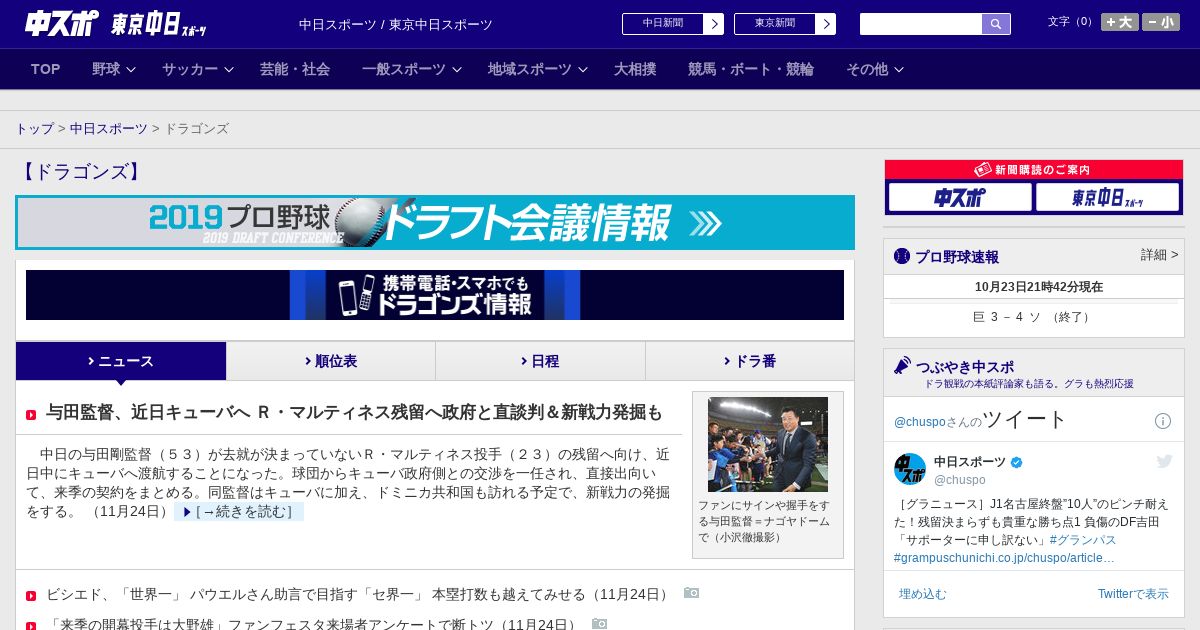The image size is (1200, 630).
Task: Expand the 一般スポーツ navigation dropdown
Action: [x=412, y=69]
